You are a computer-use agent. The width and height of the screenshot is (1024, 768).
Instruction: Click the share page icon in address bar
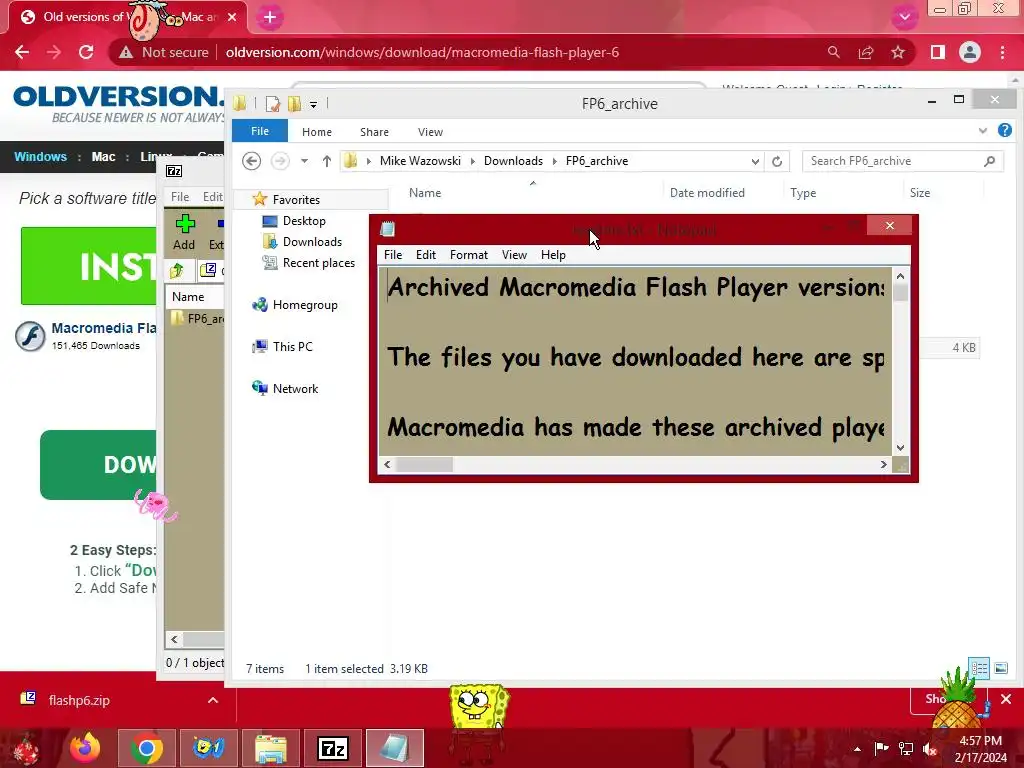(866, 52)
